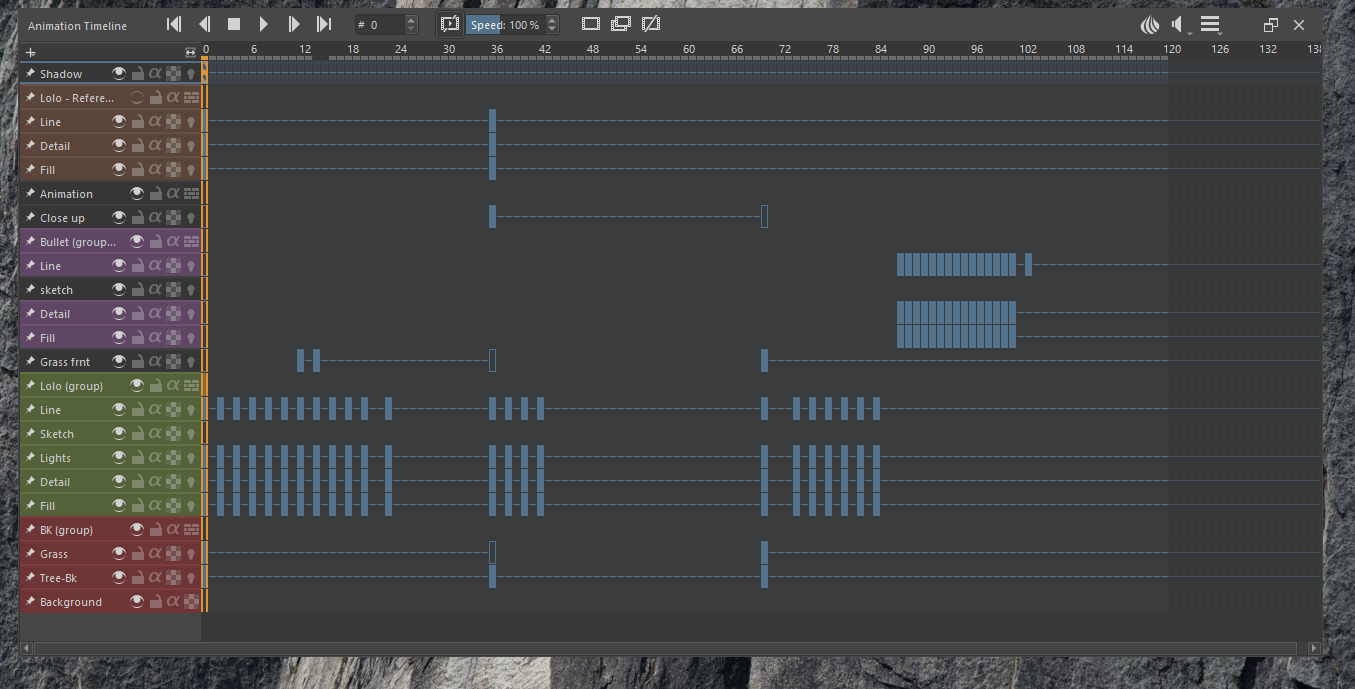Add a blank frame
Screen dimensions: 1355x689
591,24
